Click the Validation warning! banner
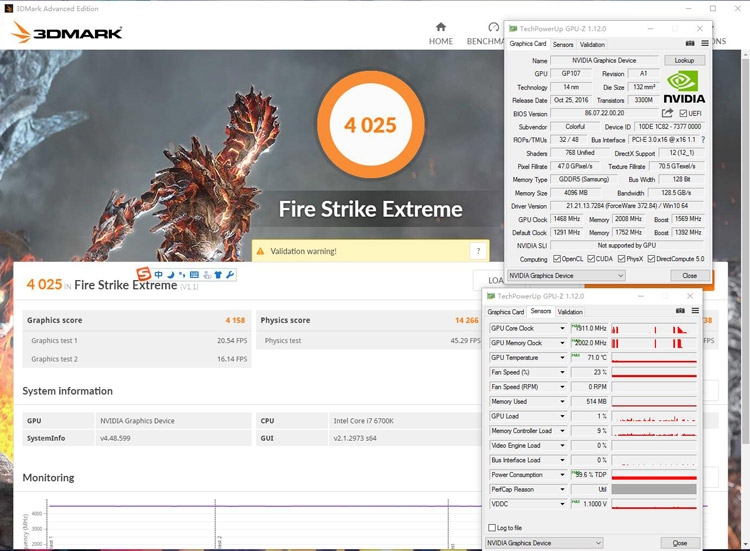The width and height of the screenshot is (750, 551). pos(371,251)
